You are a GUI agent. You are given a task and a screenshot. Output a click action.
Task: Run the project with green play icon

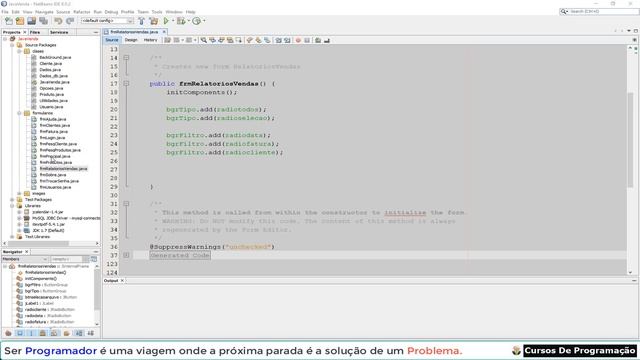pos(166,21)
